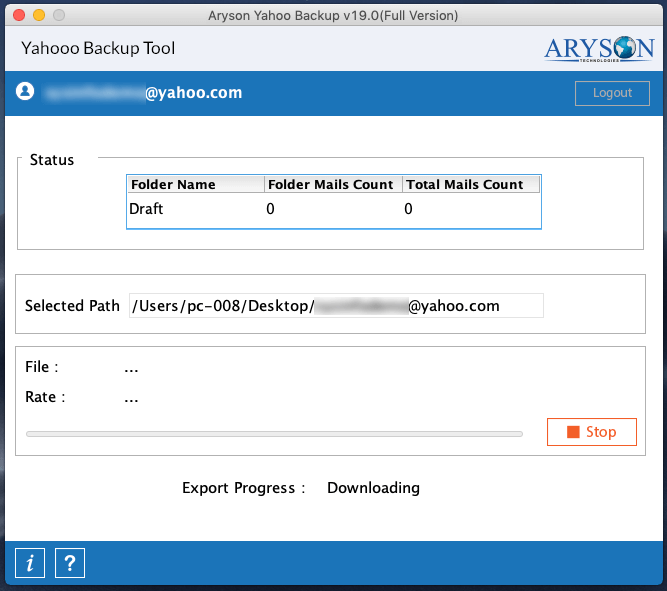Click the Downloading export status text
Screen dimensions: 667x591
(x=373, y=488)
